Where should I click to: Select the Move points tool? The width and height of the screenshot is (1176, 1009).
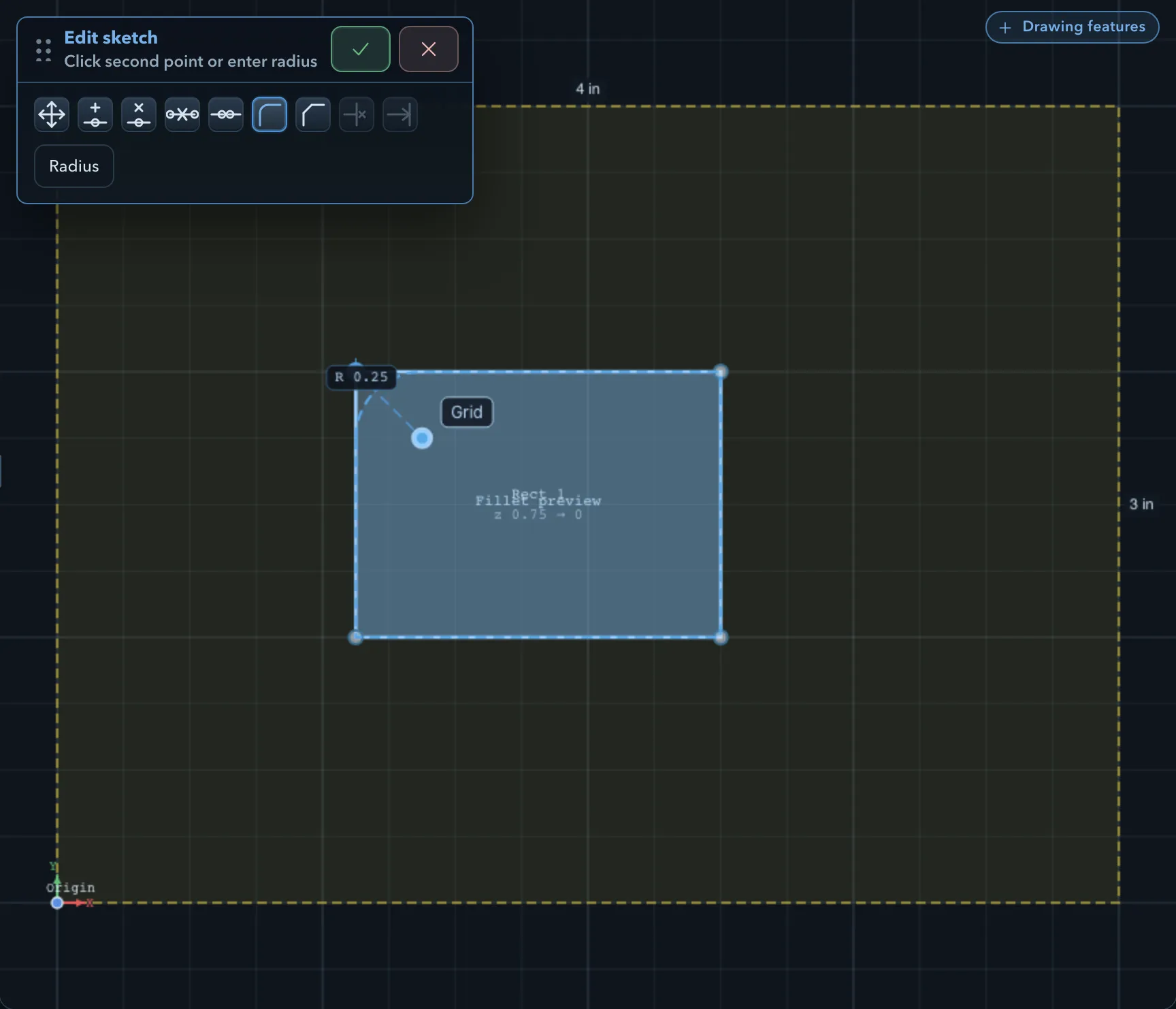point(52,114)
